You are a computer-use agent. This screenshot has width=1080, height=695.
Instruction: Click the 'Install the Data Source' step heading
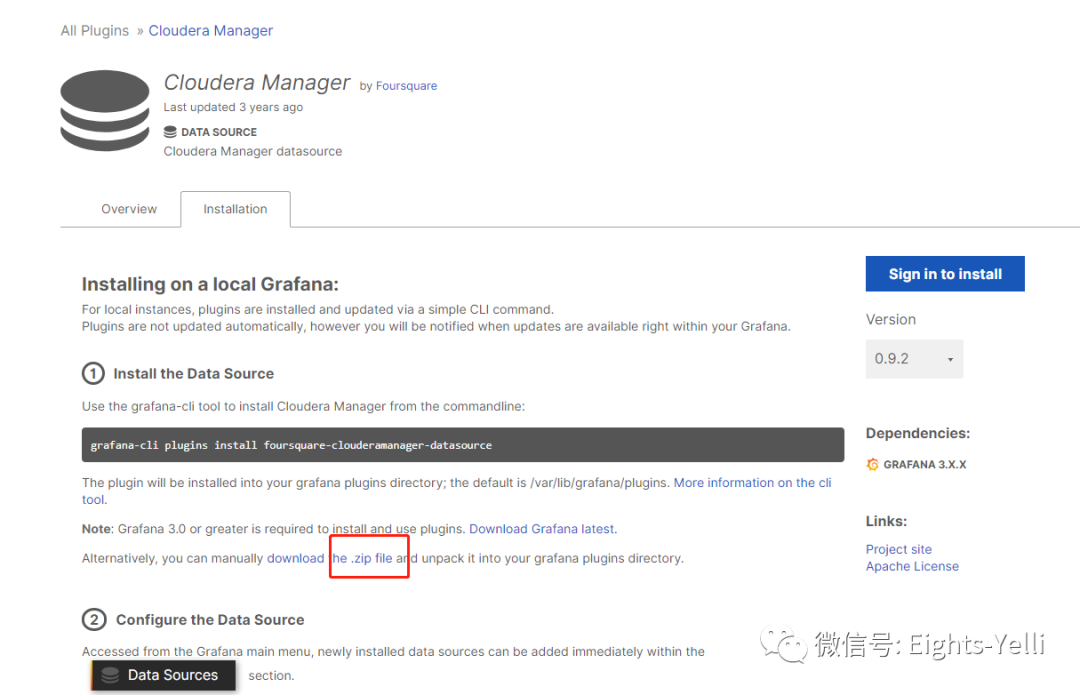[x=194, y=374]
